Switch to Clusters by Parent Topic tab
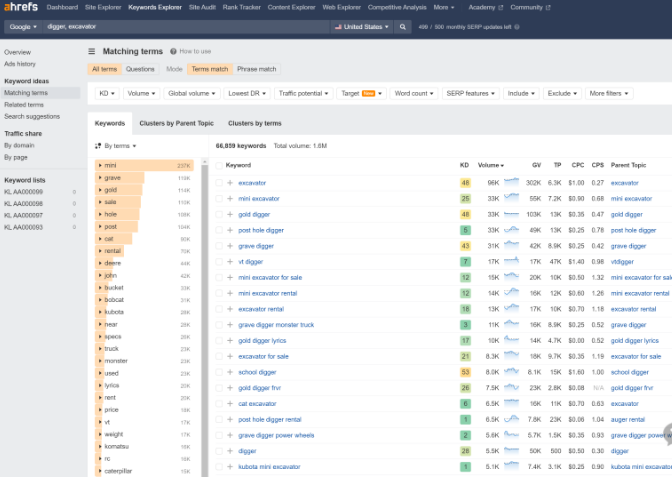The width and height of the screenshot is (672, 489). (x=174, y=123)
